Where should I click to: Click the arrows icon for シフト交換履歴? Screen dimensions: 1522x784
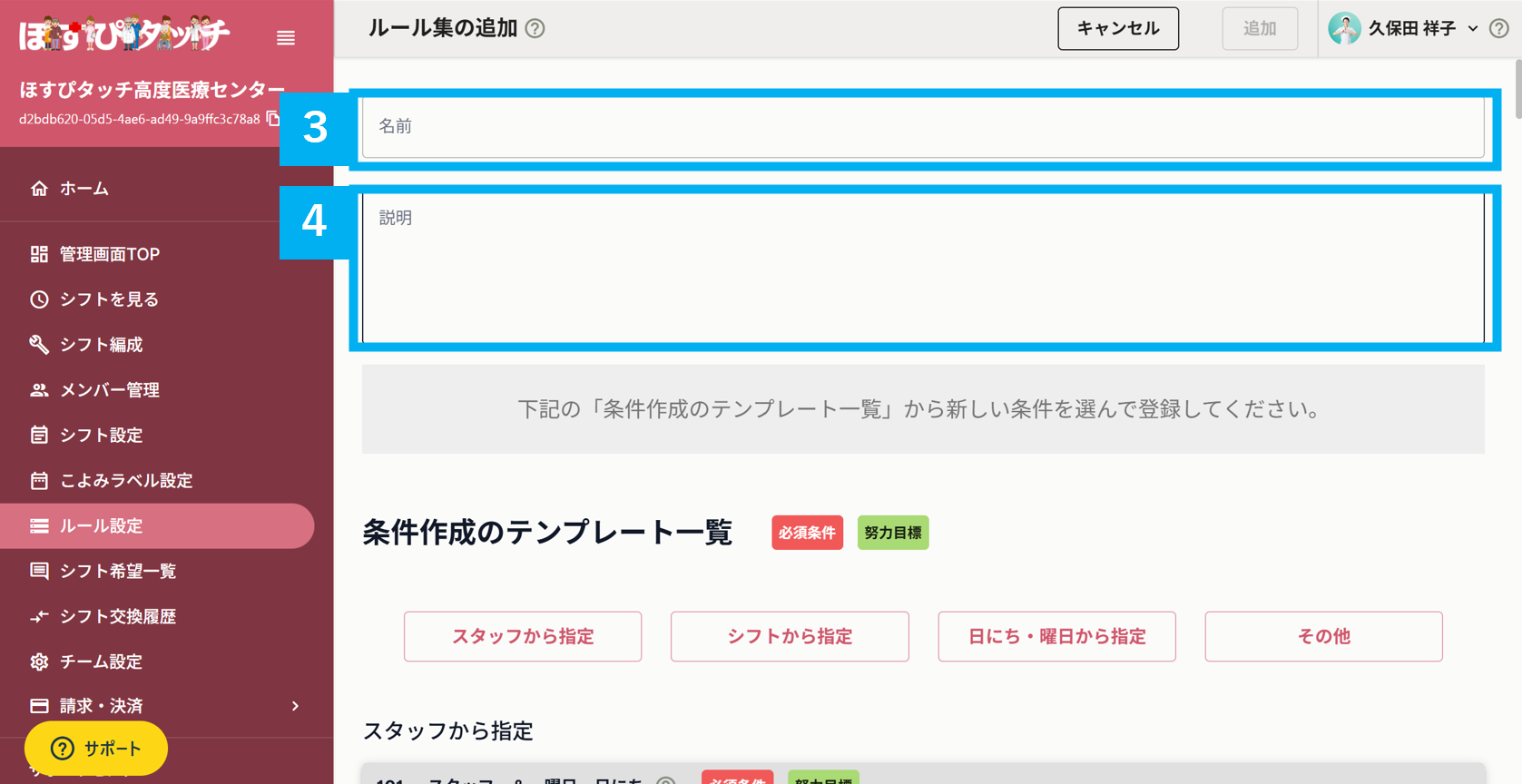pos(38,616)
